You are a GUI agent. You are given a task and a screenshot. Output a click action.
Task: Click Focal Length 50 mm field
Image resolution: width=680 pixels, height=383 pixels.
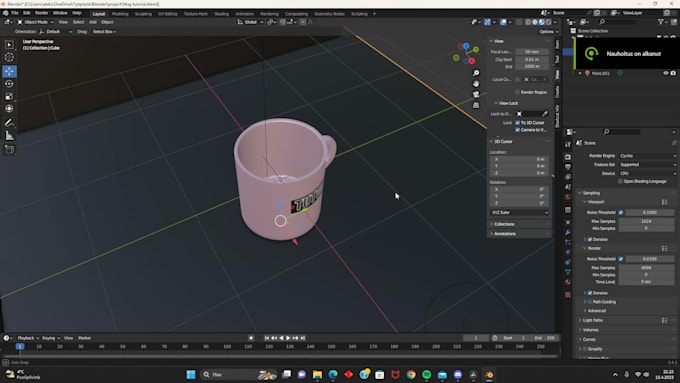click(x=532, y=52)
